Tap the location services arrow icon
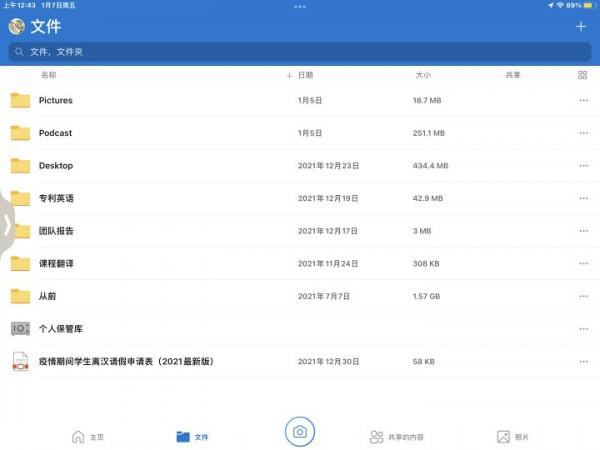This screenshot has height=450, width=600. (550, 5)
